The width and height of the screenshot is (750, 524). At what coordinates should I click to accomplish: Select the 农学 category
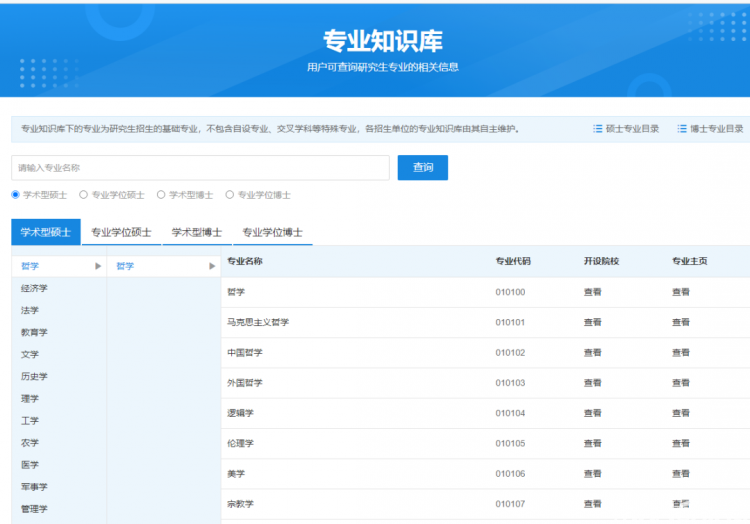click(x=30, y=443)
